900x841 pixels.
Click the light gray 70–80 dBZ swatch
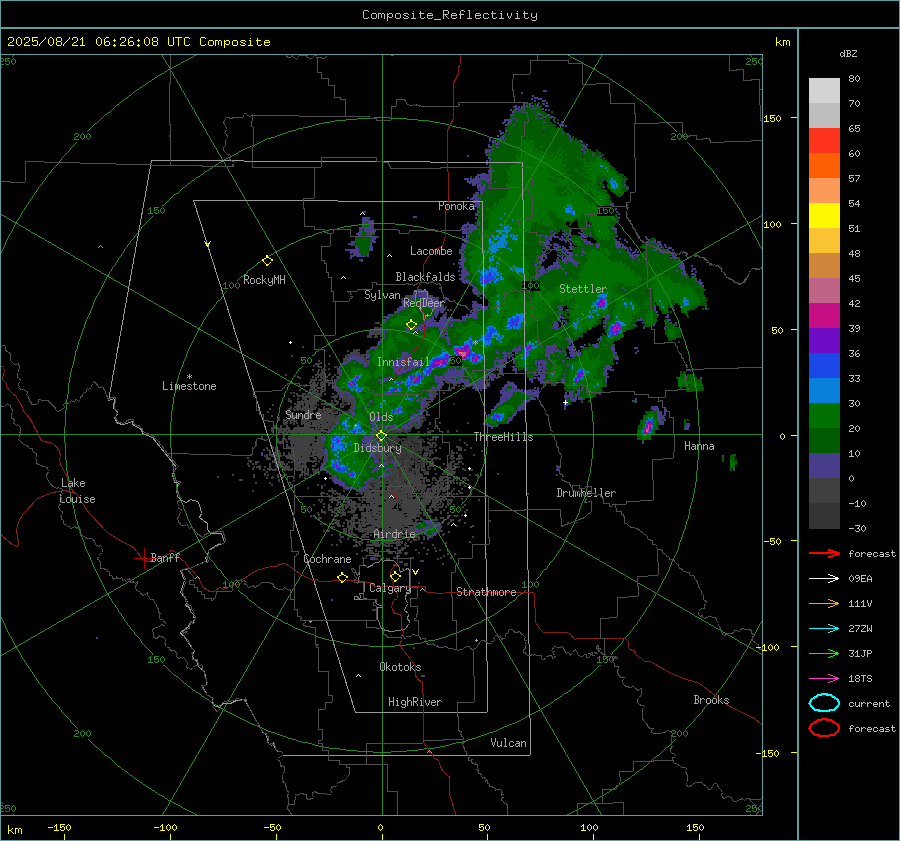(x=824, y=91)
